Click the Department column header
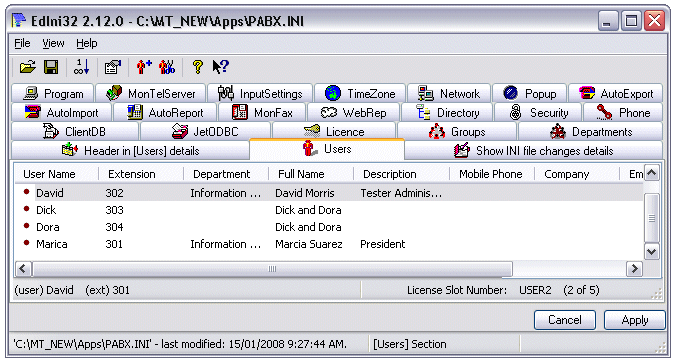Image resolution: width=676 pixels, height=362 pixels. 225,174
